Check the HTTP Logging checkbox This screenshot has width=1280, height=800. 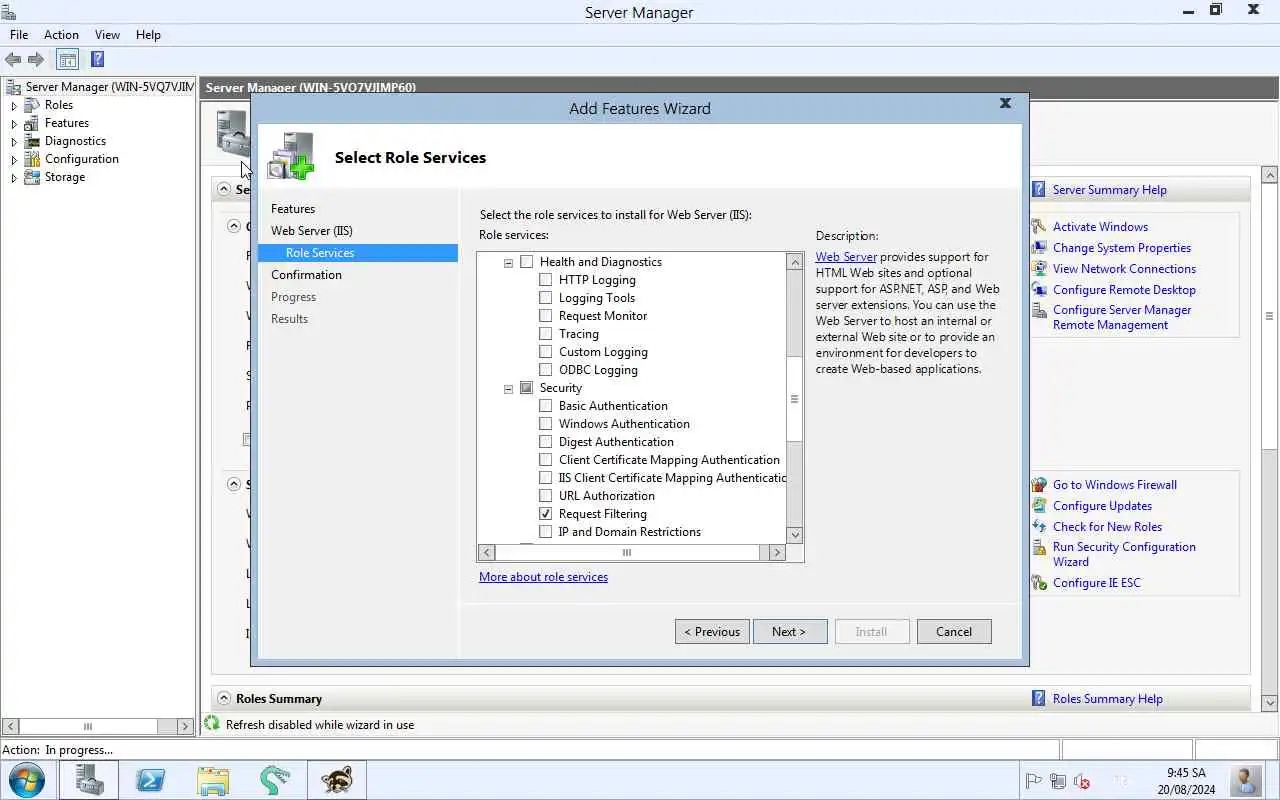tap(546, 280)
